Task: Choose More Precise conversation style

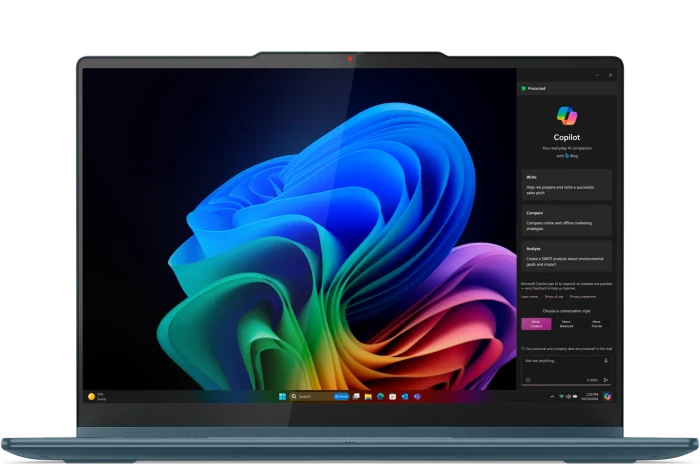Action: (x=596, y=324)
